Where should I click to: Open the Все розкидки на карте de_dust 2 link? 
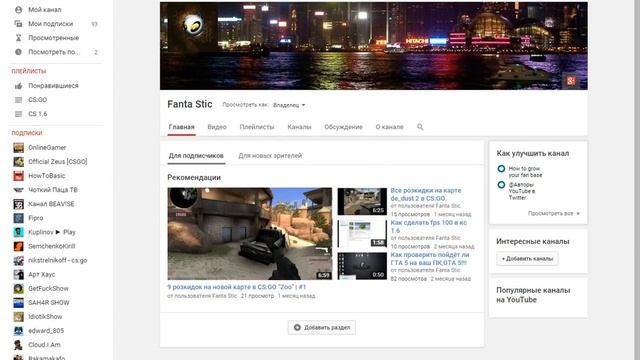(426, 194)
